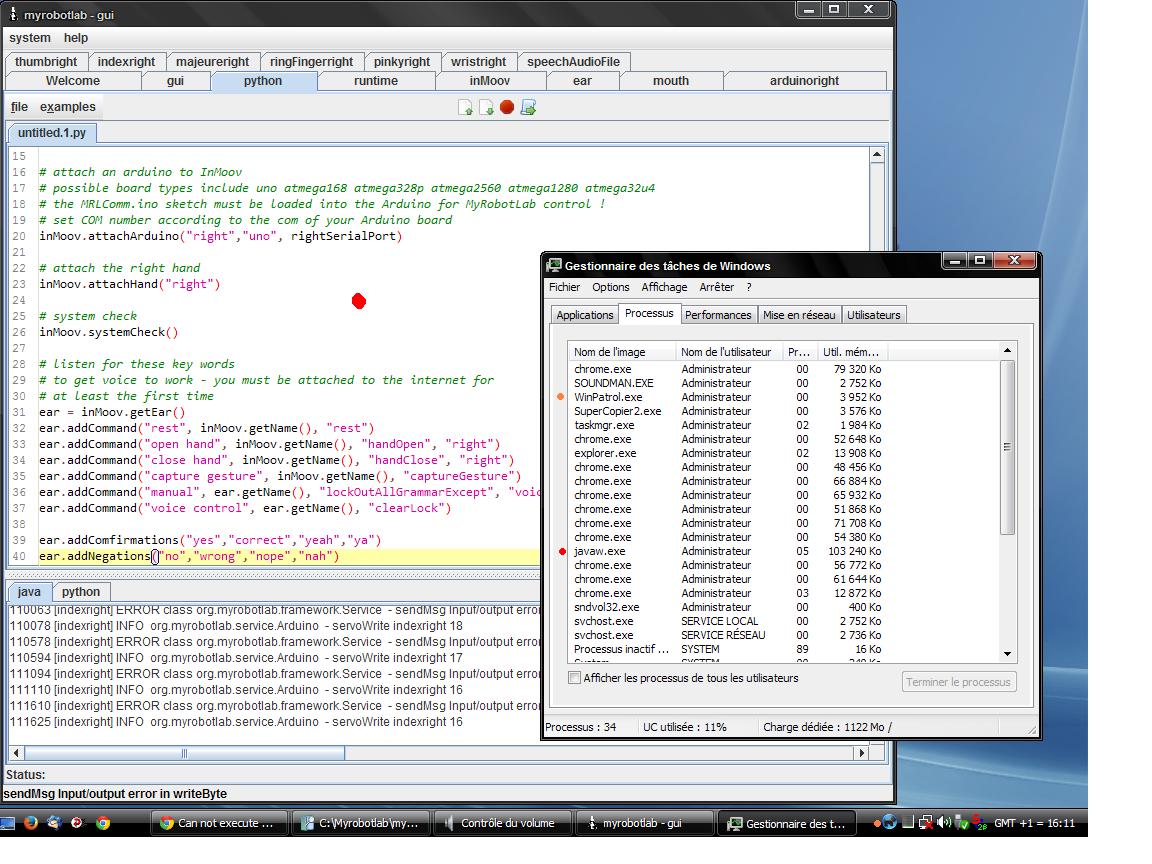Viewport: 1152px width, 864px height.
Task: Open the ? help menu in Task Manager
Action: 749,287
